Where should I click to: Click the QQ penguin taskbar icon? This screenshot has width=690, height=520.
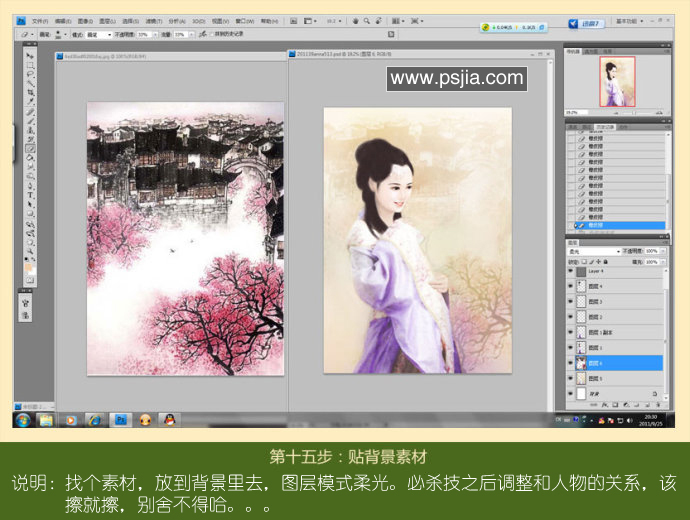click(x=169, y=420)
